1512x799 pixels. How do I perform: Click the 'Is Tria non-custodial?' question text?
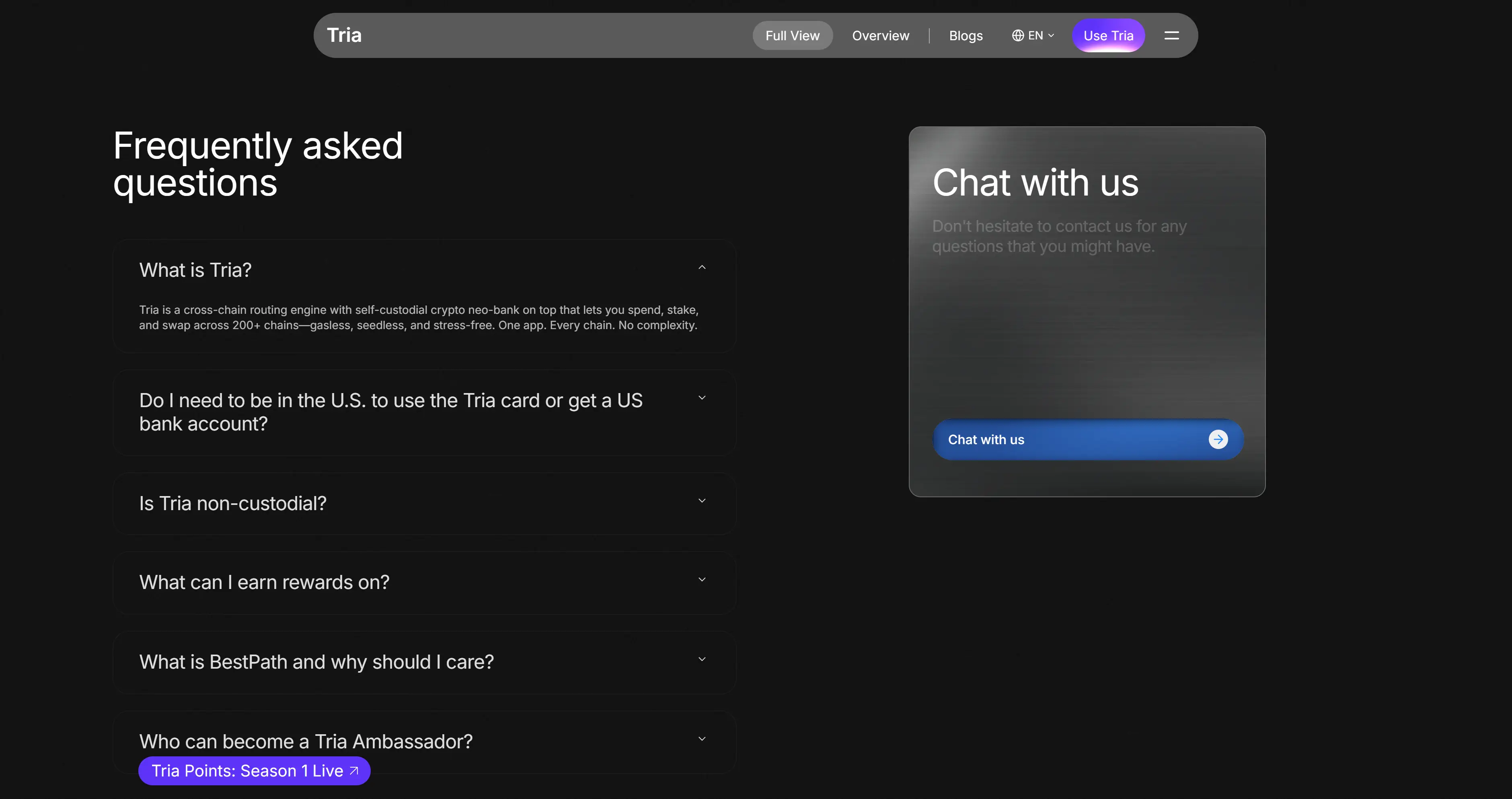coord(232,504)
